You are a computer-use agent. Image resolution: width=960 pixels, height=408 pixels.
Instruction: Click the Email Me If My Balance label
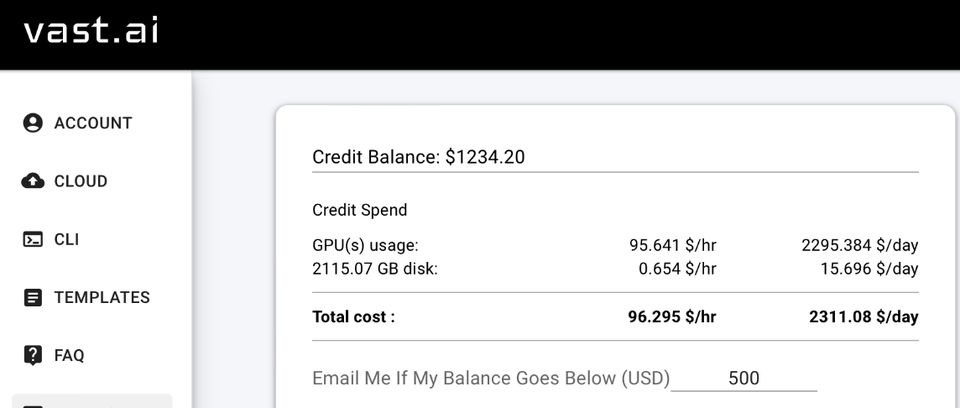point(491,379)
